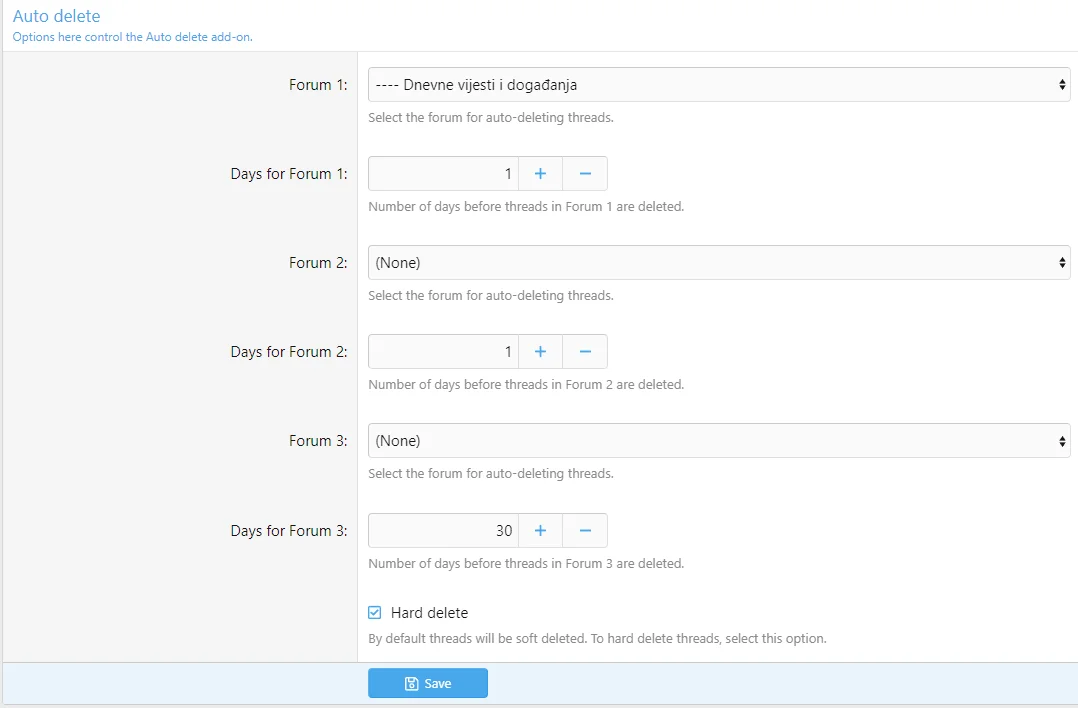
Task: Open the Forum 1 dropdown
Action: pyautogui.click(x=718, y=85)
